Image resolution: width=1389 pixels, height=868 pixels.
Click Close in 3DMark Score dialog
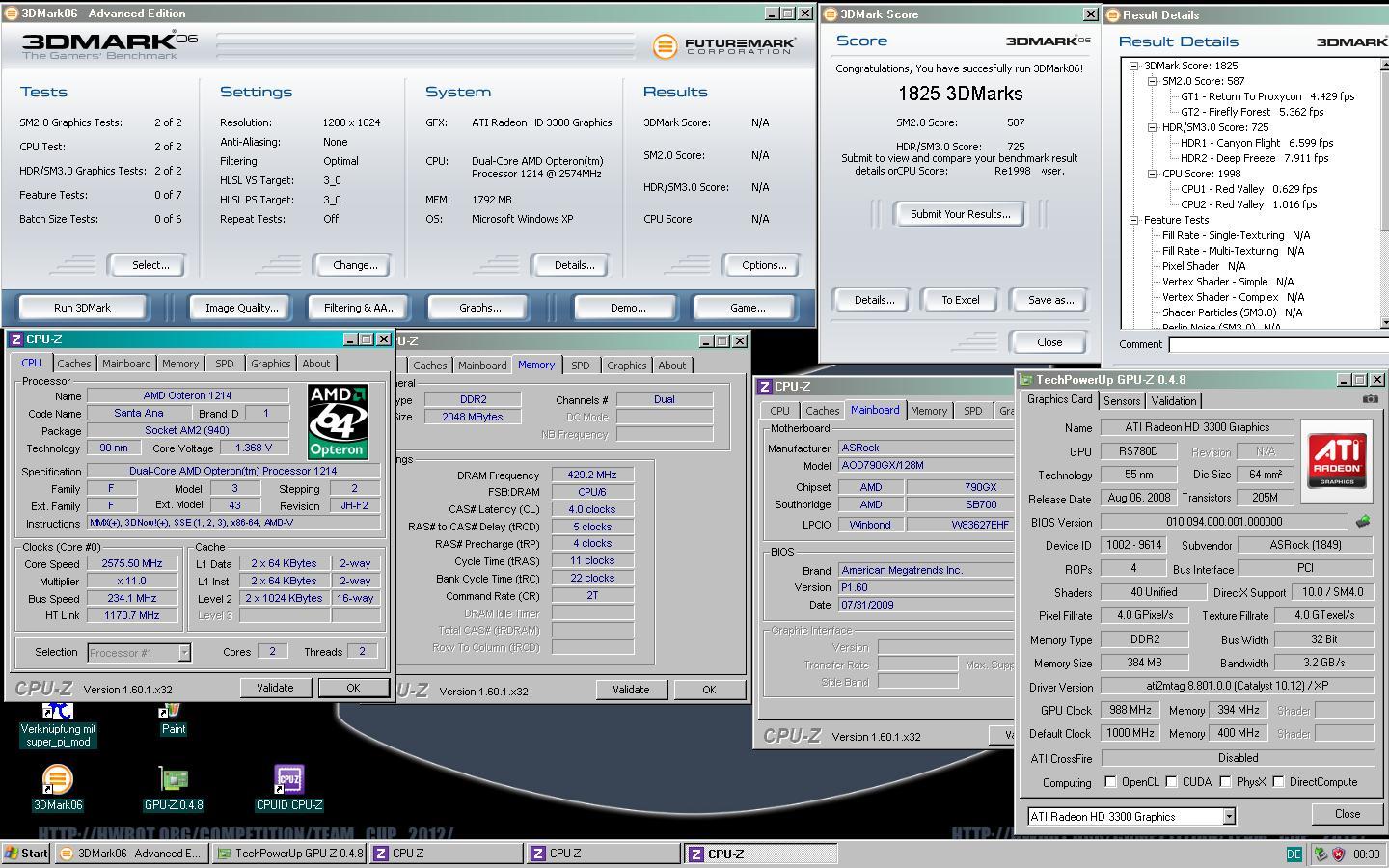tap(1049, 342)
